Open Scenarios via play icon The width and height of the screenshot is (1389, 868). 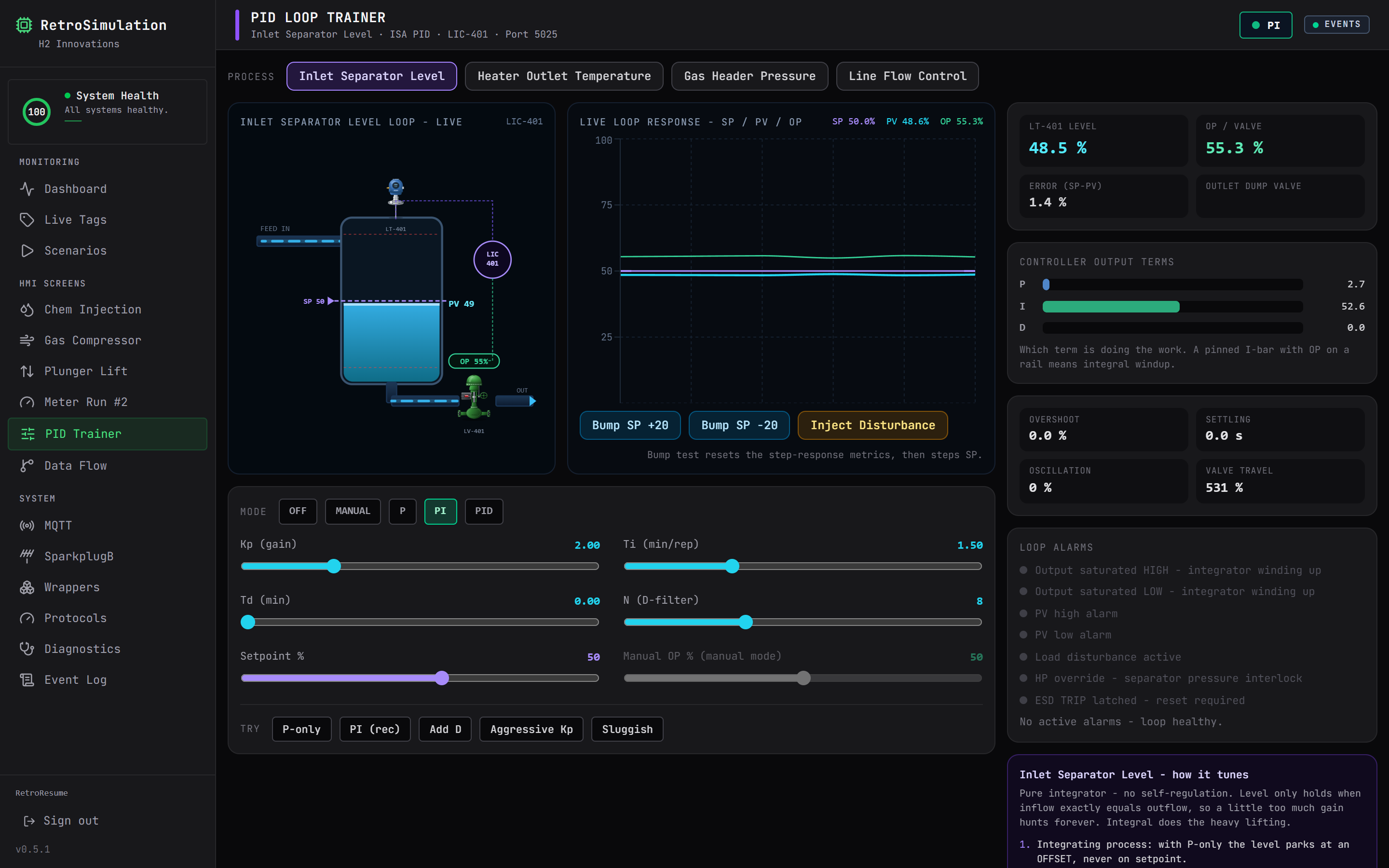coord(27,251)
